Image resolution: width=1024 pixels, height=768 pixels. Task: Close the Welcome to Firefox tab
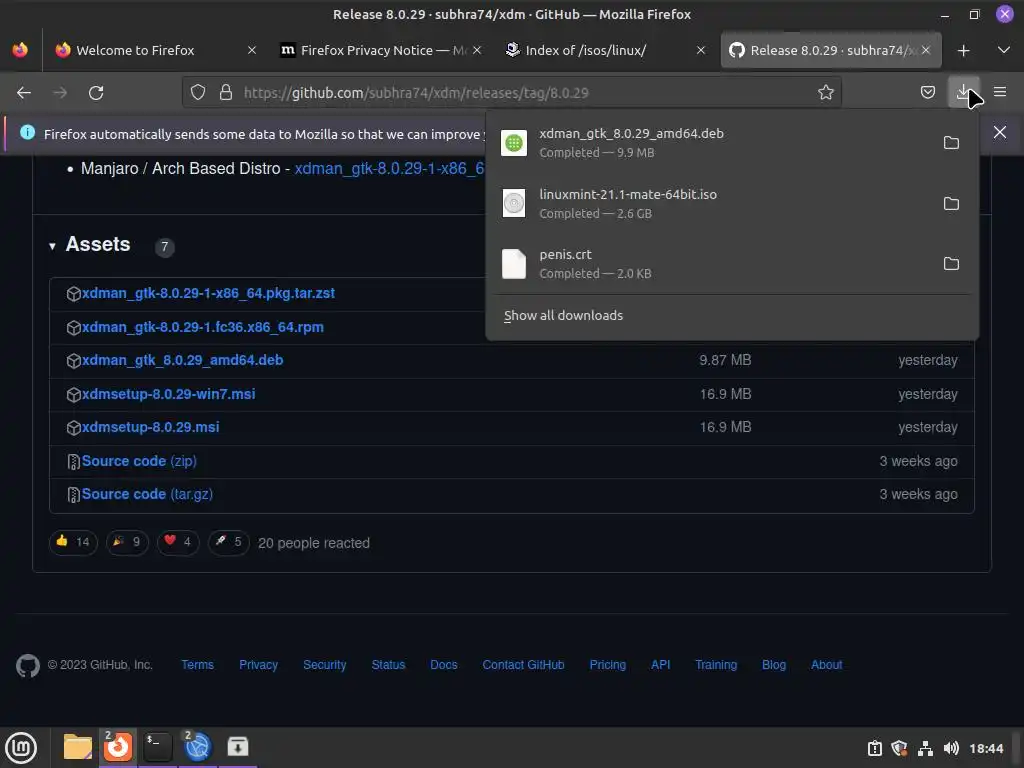click(x=251, y=50)
